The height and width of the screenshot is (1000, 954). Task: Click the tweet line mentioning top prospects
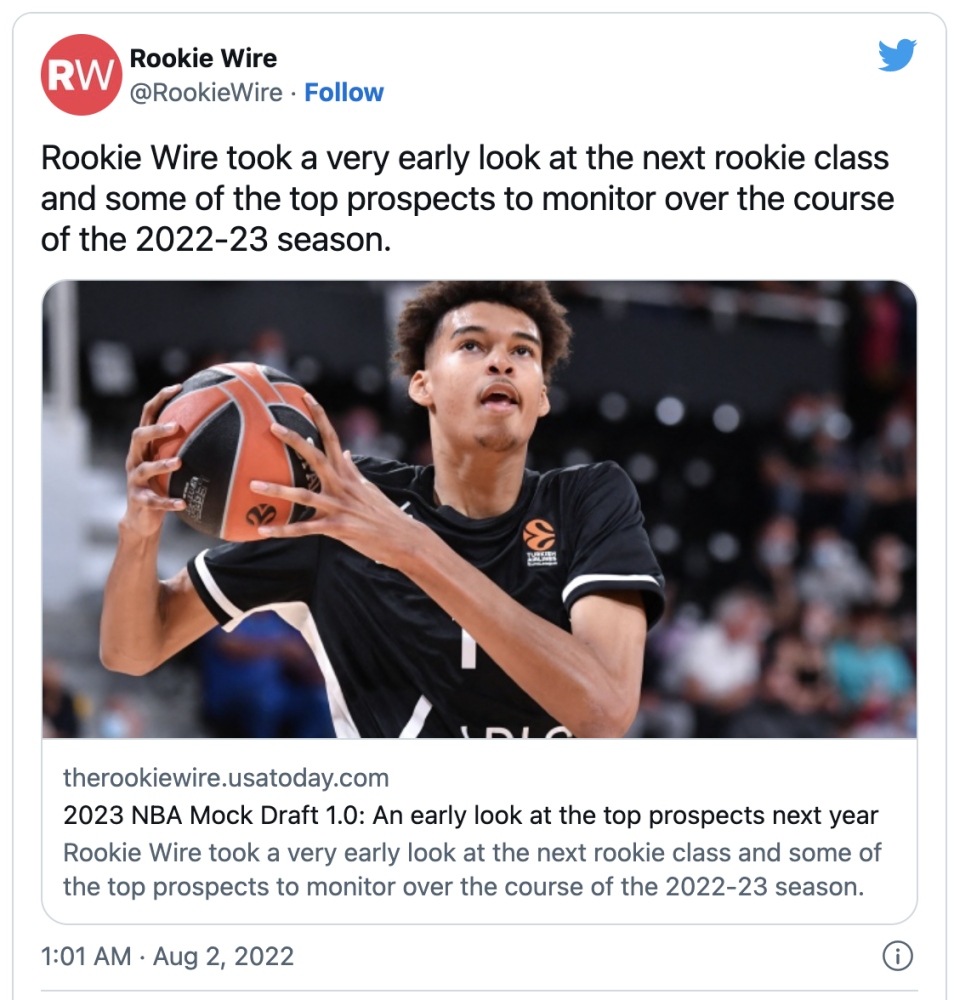(x=467, y=198)
